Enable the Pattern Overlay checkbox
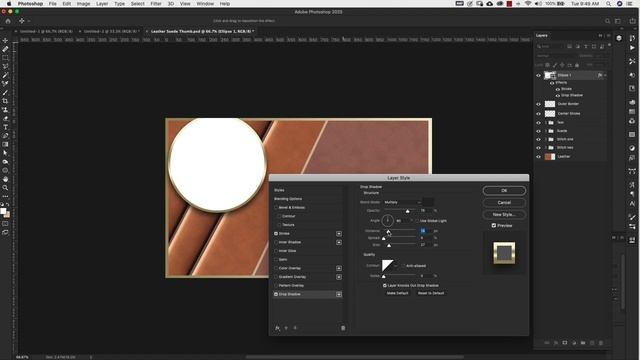 (276, 285)
